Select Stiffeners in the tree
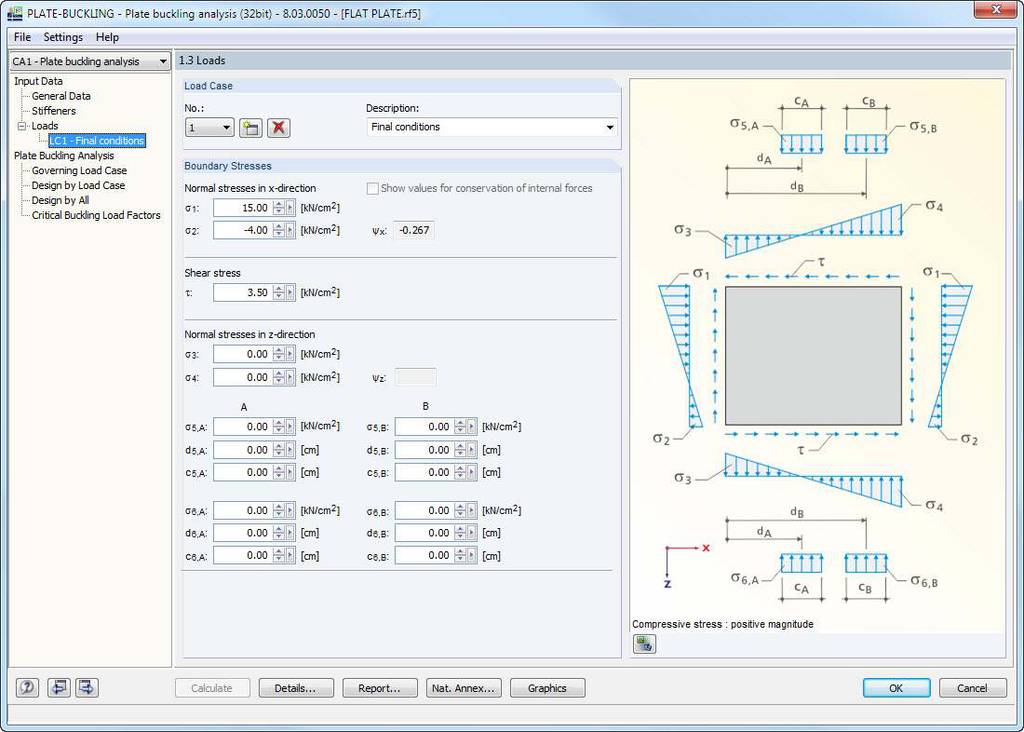The height and width of the screenshot is (732, 1024). tap(54, 111)
